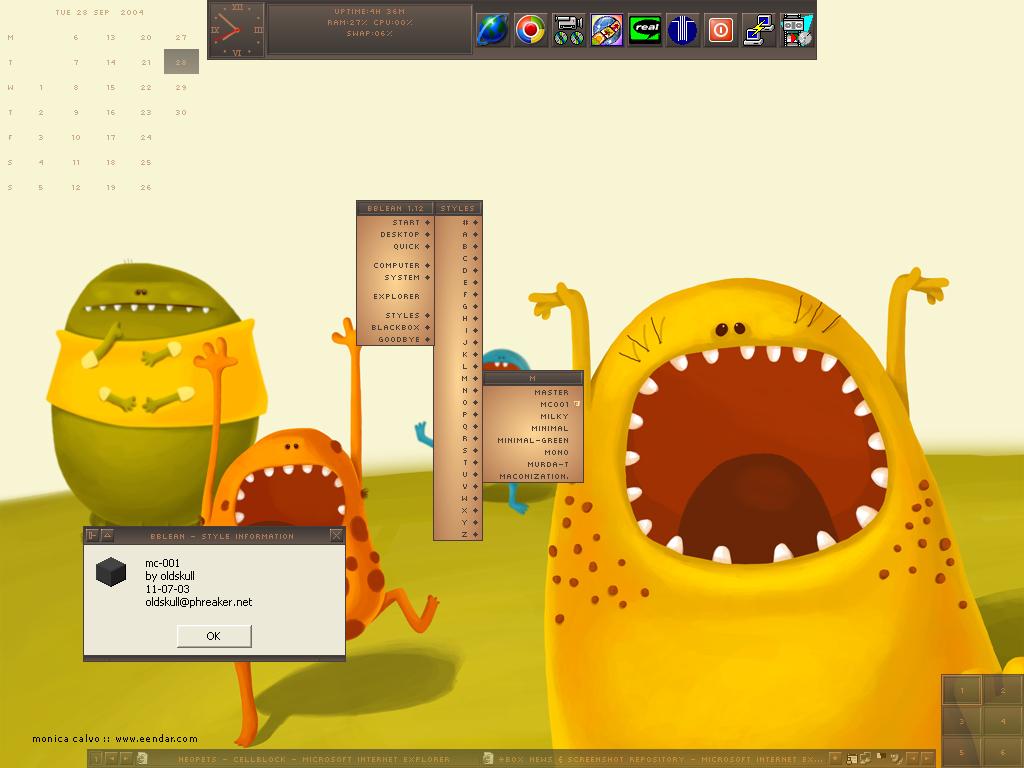This screenshot has height=768, width=1024.
Task: Click the highlighted date 28 in calendar
Action: pos(181,62)
